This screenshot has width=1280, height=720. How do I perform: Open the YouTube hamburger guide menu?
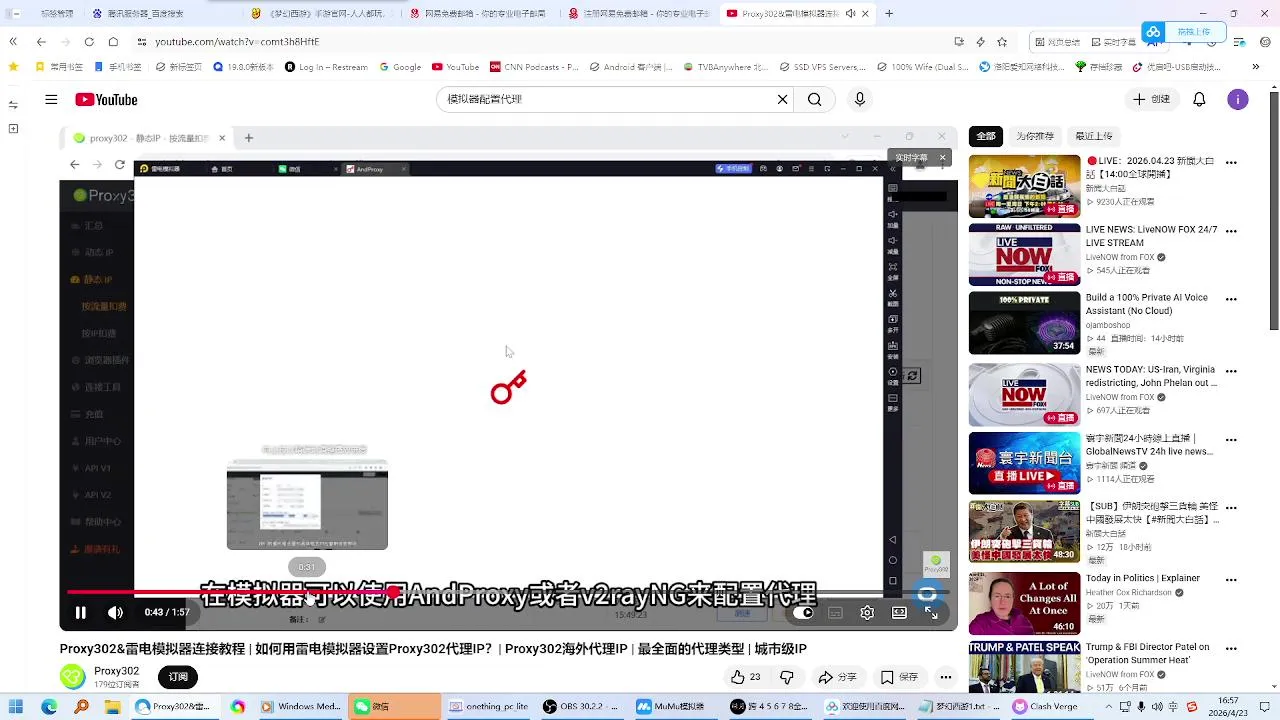[51, 99]
